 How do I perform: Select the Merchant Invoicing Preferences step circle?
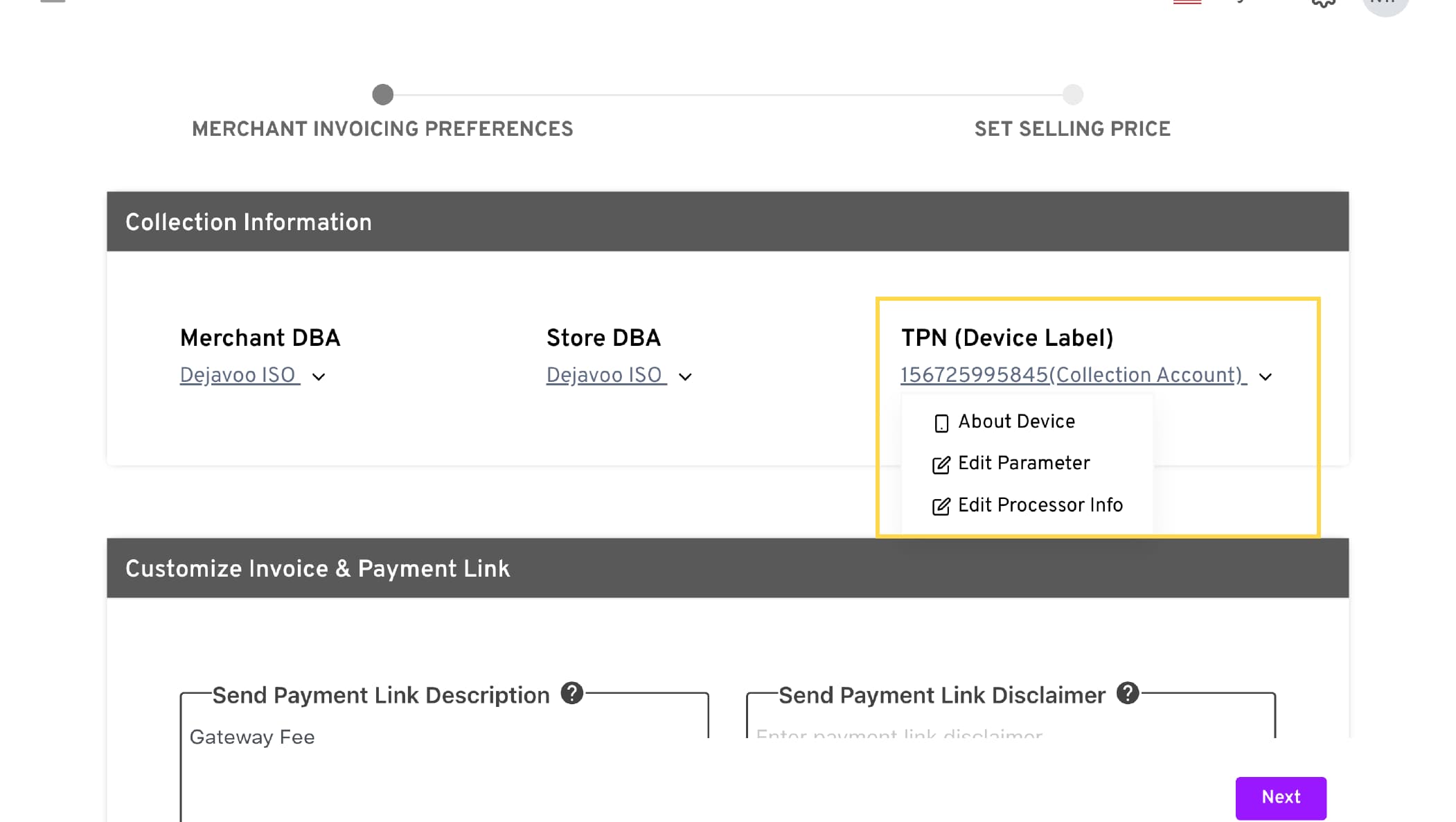tap(382, 94)
